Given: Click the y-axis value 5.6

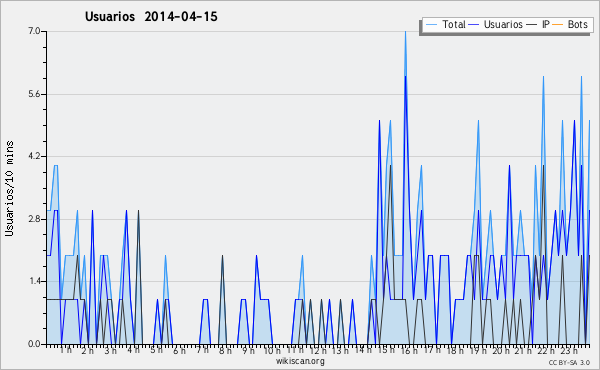Looking at the screenshot, I should click(34, 94).
